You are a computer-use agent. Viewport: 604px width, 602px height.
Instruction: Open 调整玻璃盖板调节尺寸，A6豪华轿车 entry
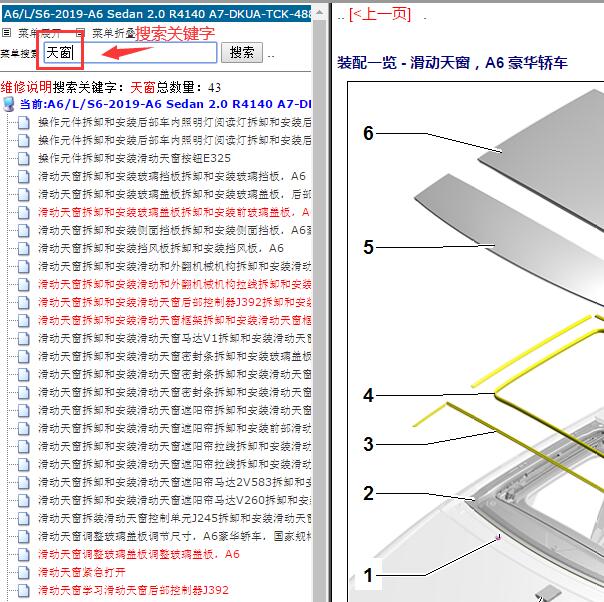174,536
